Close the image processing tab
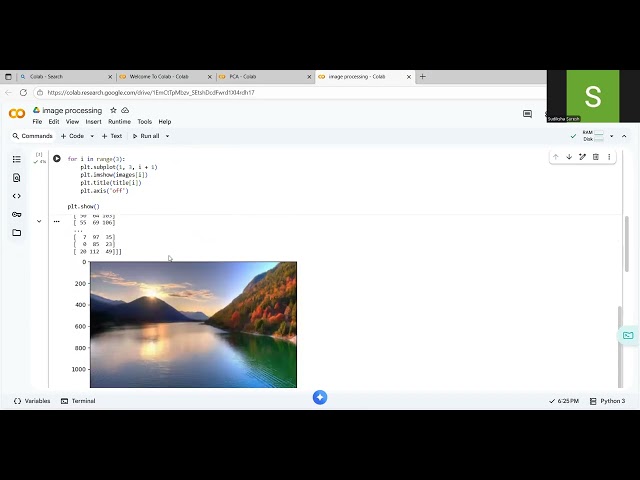This screenshot has width=640, height=480. tap(409, 76)
